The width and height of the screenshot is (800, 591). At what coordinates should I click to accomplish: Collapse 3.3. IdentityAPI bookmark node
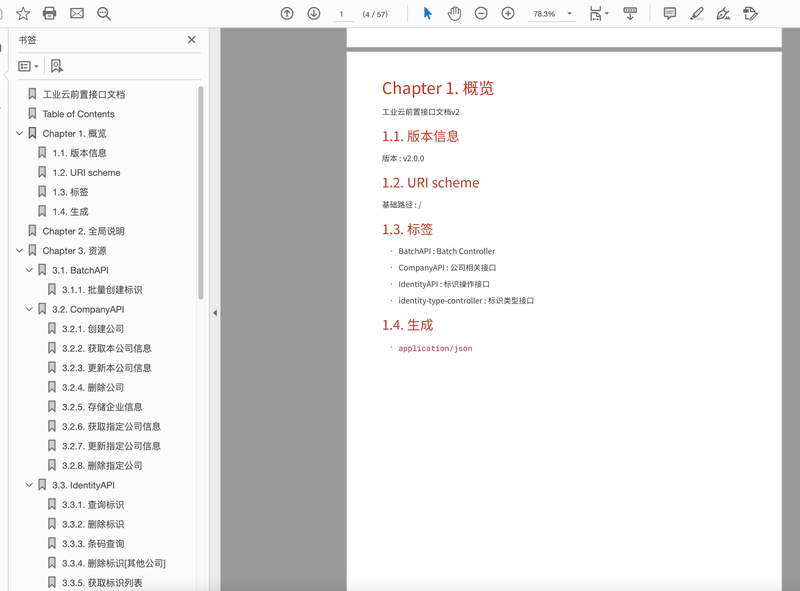[29, 485]
